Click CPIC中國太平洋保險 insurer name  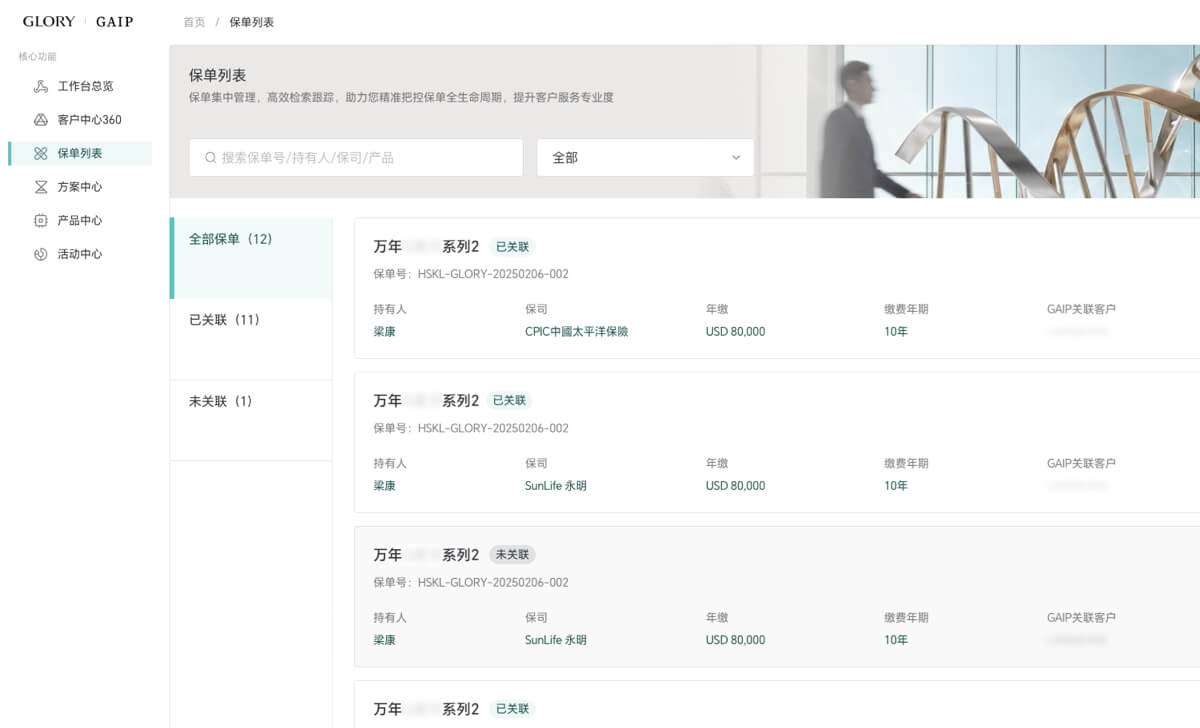pyautogui.click(x=576, y=331)
